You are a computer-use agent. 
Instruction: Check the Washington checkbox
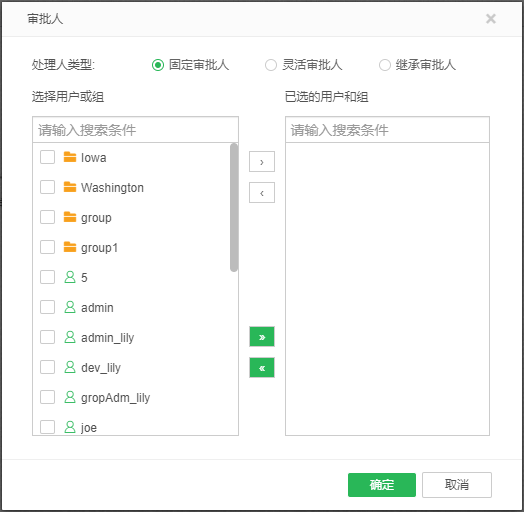pyautogui.click(x=47, y=187)
